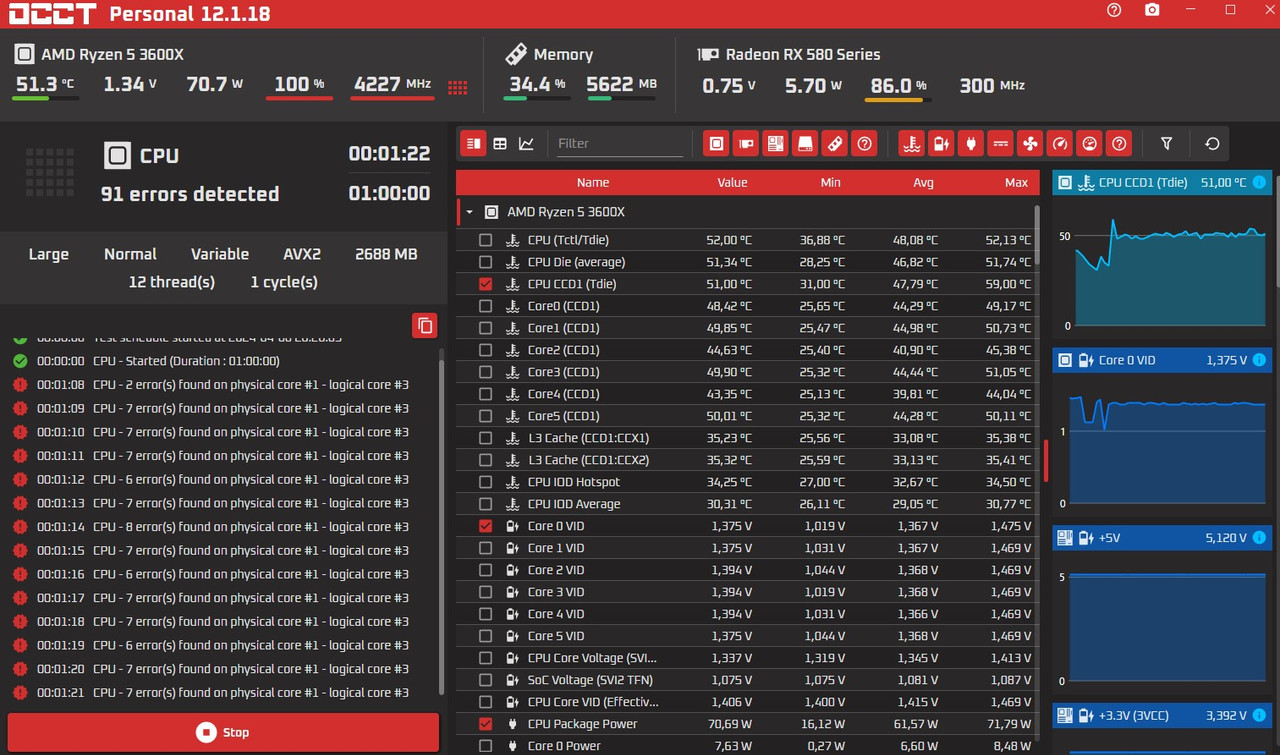Viewport: 1280px width, 755px height.
Task: Switch to the list view layout icon
Action: point(473,144)
